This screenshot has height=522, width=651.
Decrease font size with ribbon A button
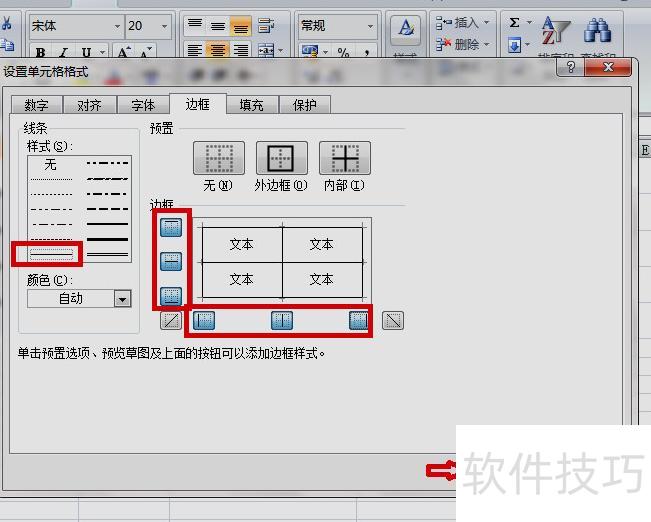146,52
